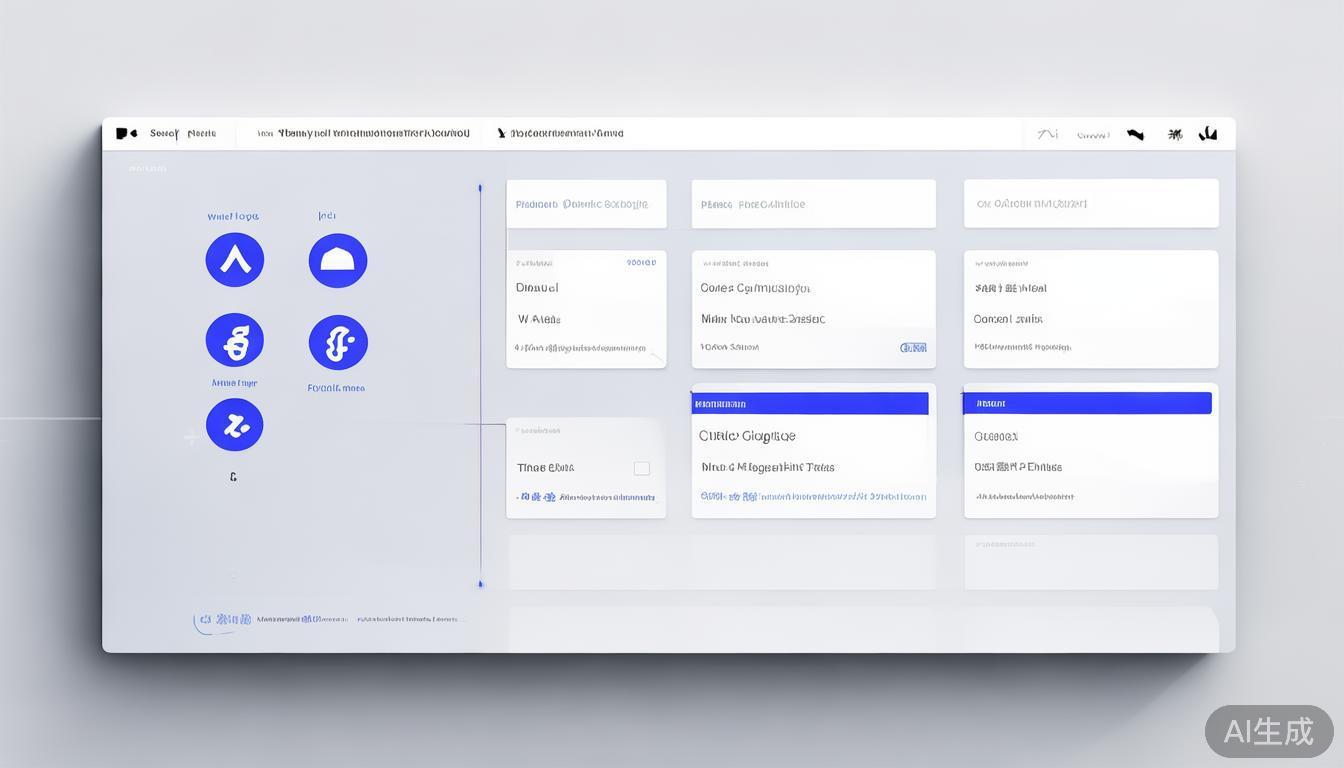Click the blue link text in the 'Tinae' card
This screenshot has width=1344, height=768.
tap(585, 497)
